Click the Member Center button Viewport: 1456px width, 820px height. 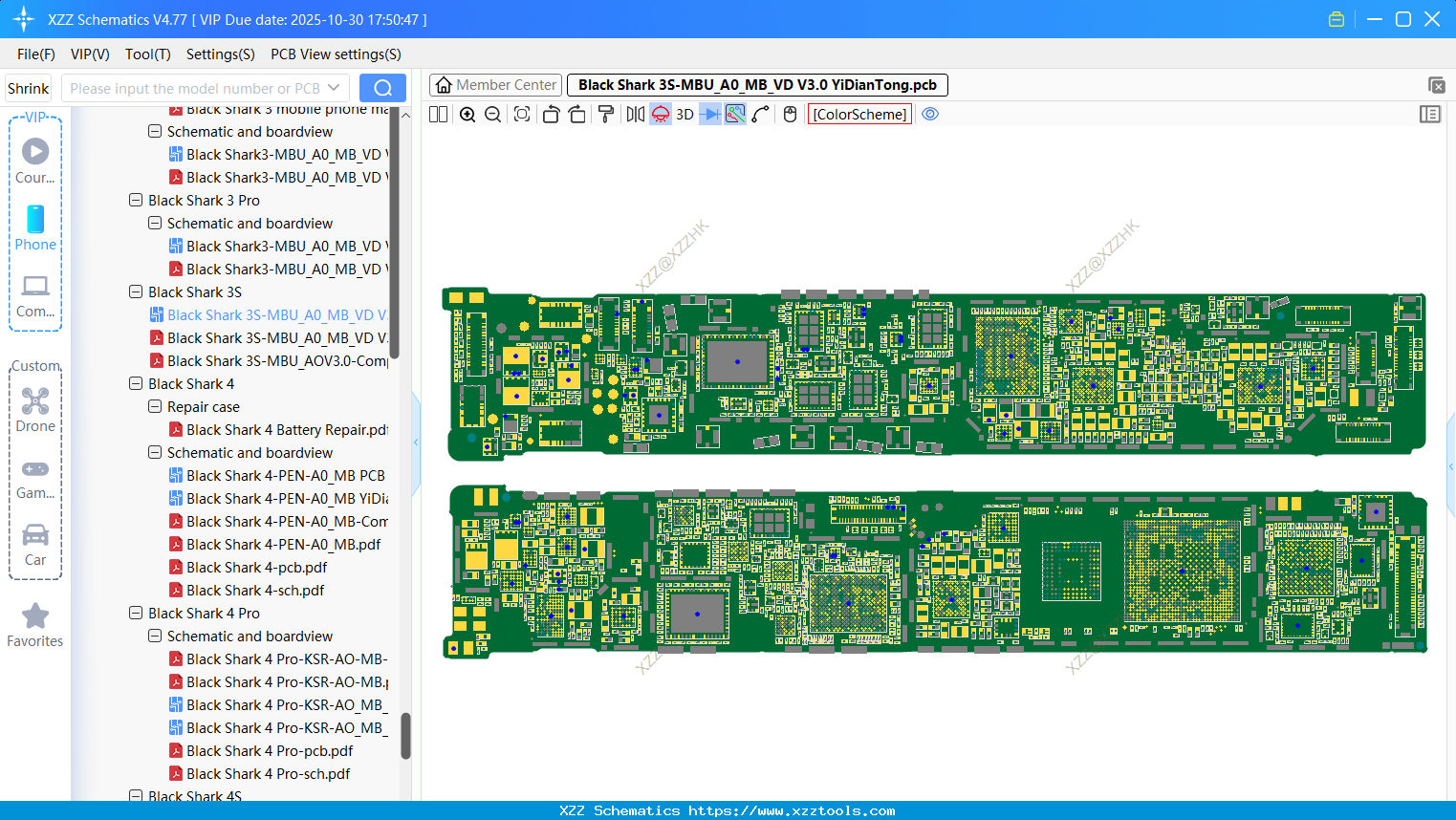[495, 84]
